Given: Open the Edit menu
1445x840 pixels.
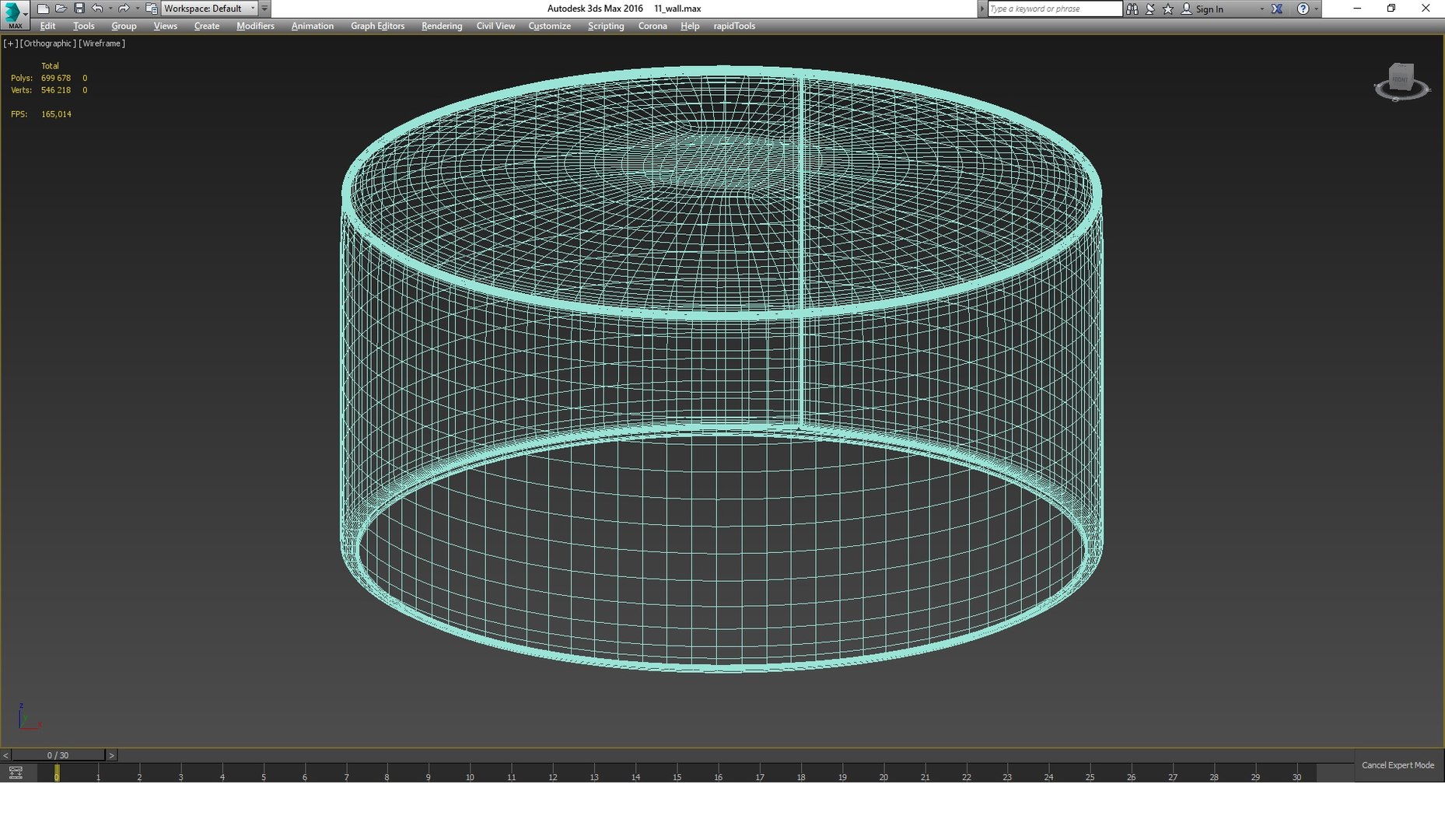Looking at the screenshot, I should (x=47, y=26).
